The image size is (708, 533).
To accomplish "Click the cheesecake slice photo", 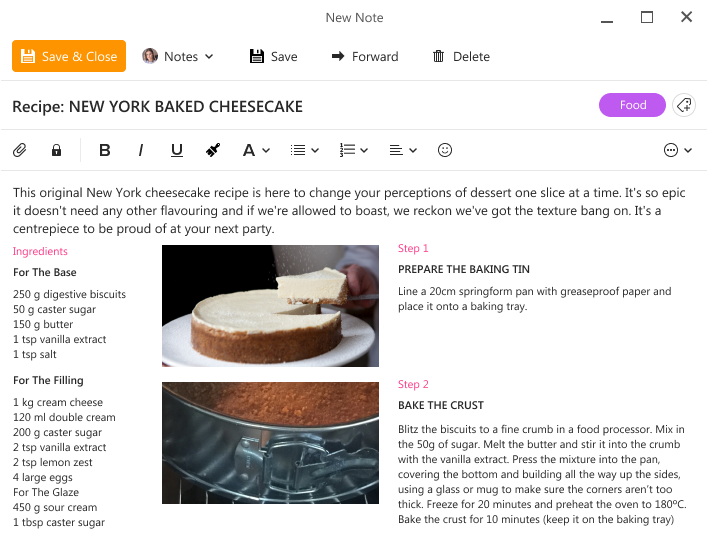I will point(270,305).
